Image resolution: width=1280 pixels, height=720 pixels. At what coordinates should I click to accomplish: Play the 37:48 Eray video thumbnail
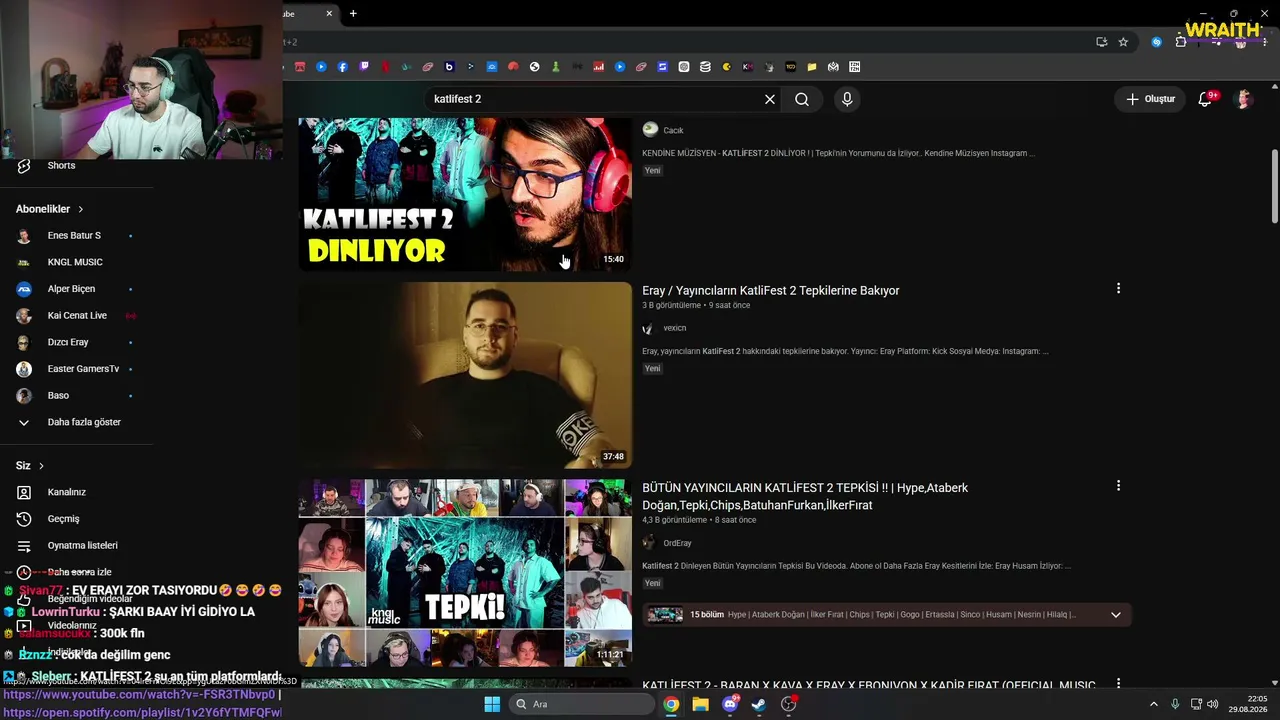coord(465,375)
